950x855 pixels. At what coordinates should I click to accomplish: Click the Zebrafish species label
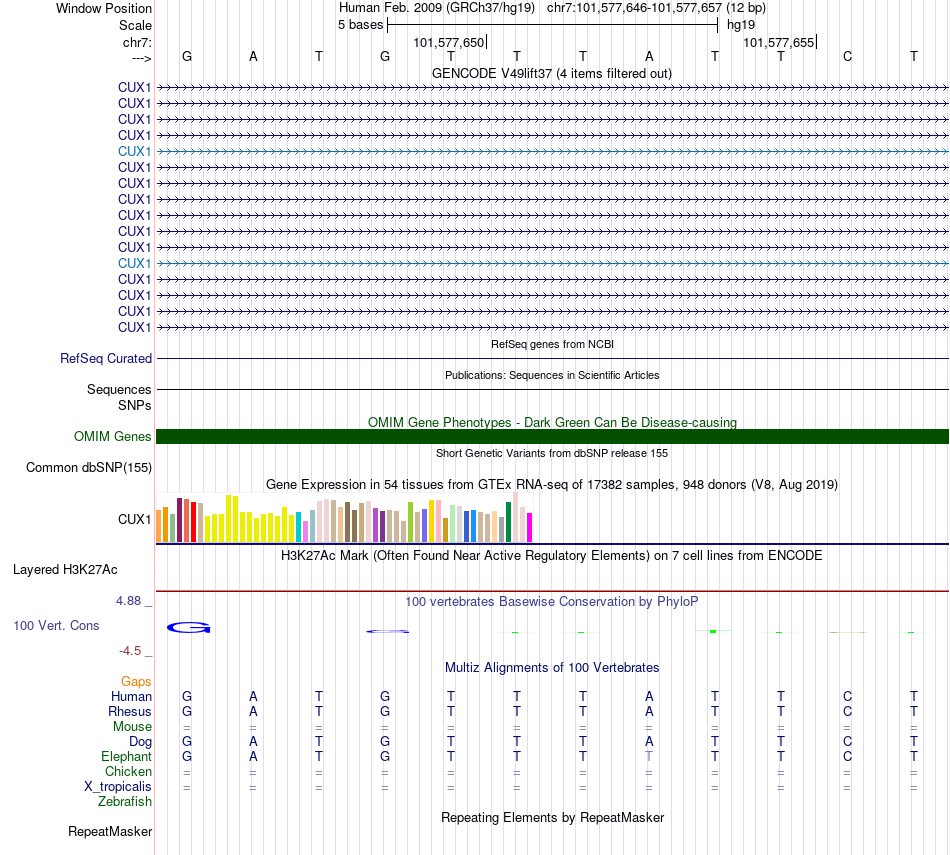click(125, 801)
